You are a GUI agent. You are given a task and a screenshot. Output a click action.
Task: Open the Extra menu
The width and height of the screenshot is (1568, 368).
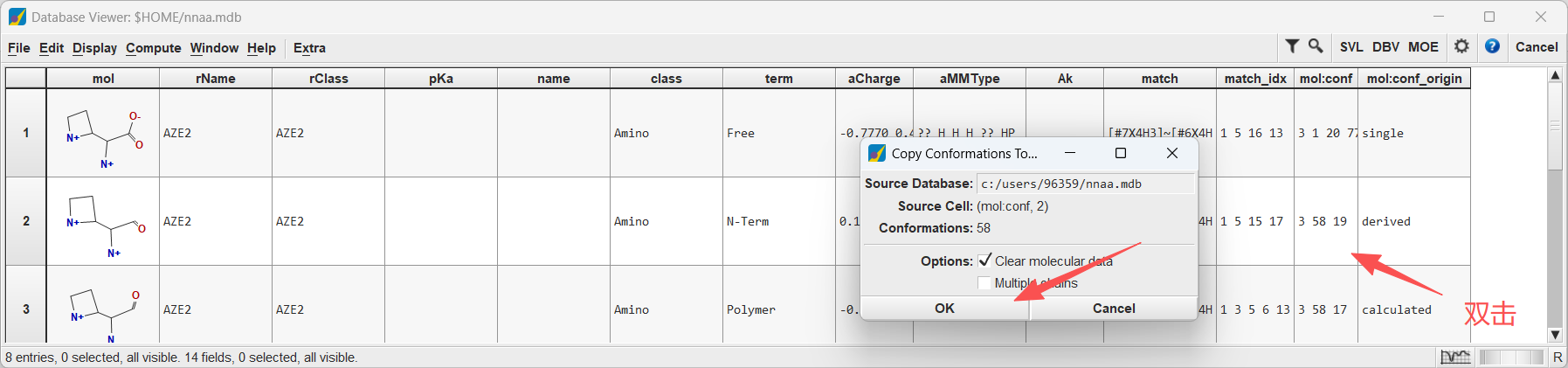pyautogui.click(x=309, y=48)
